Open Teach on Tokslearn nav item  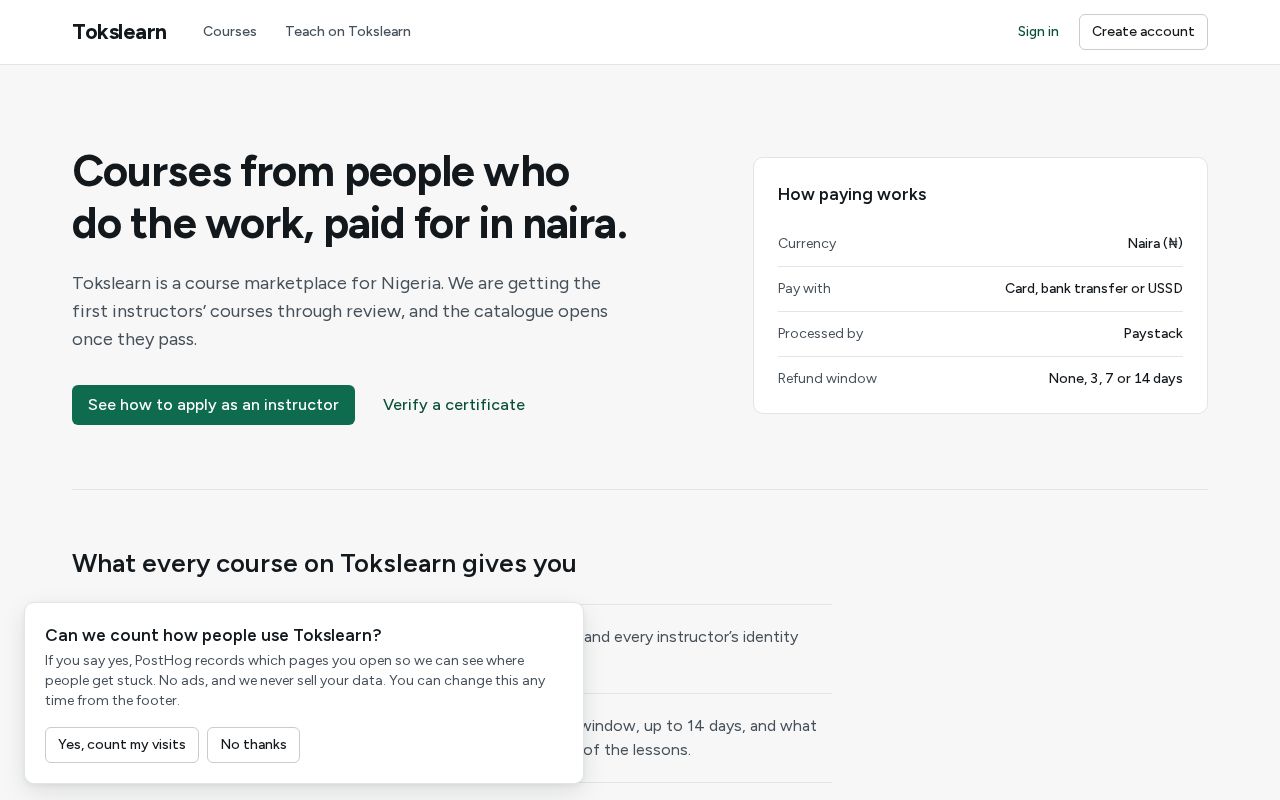click(348, 32)
